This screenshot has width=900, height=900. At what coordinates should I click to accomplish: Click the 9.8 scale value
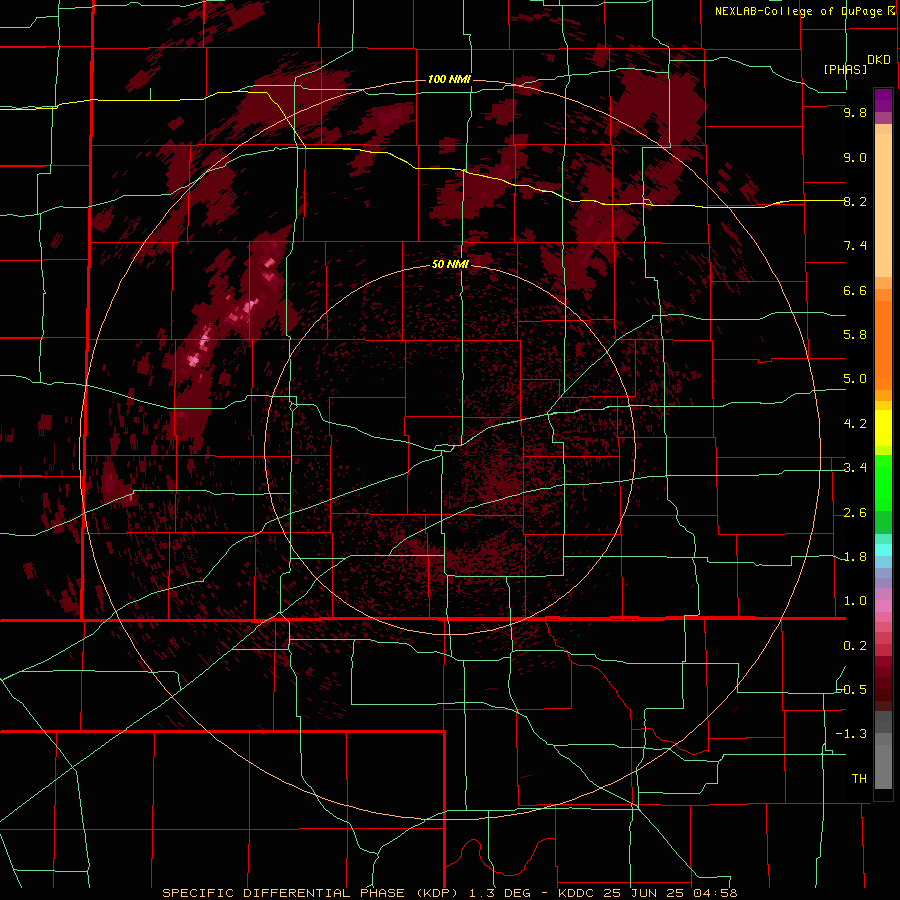coord(855,112)
